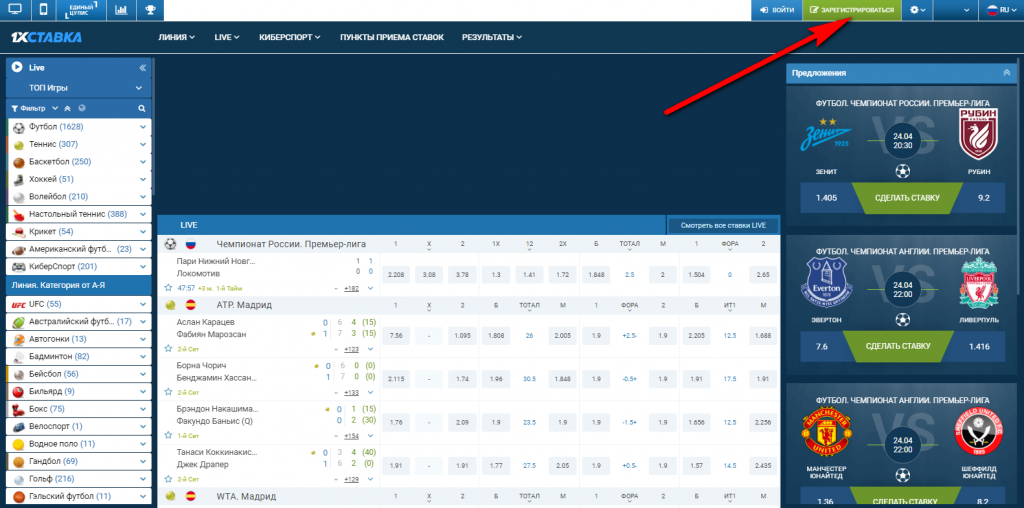Click the football icon beside Чемпионат России header
Viewport: 1024px width, 508px height.
170,244
